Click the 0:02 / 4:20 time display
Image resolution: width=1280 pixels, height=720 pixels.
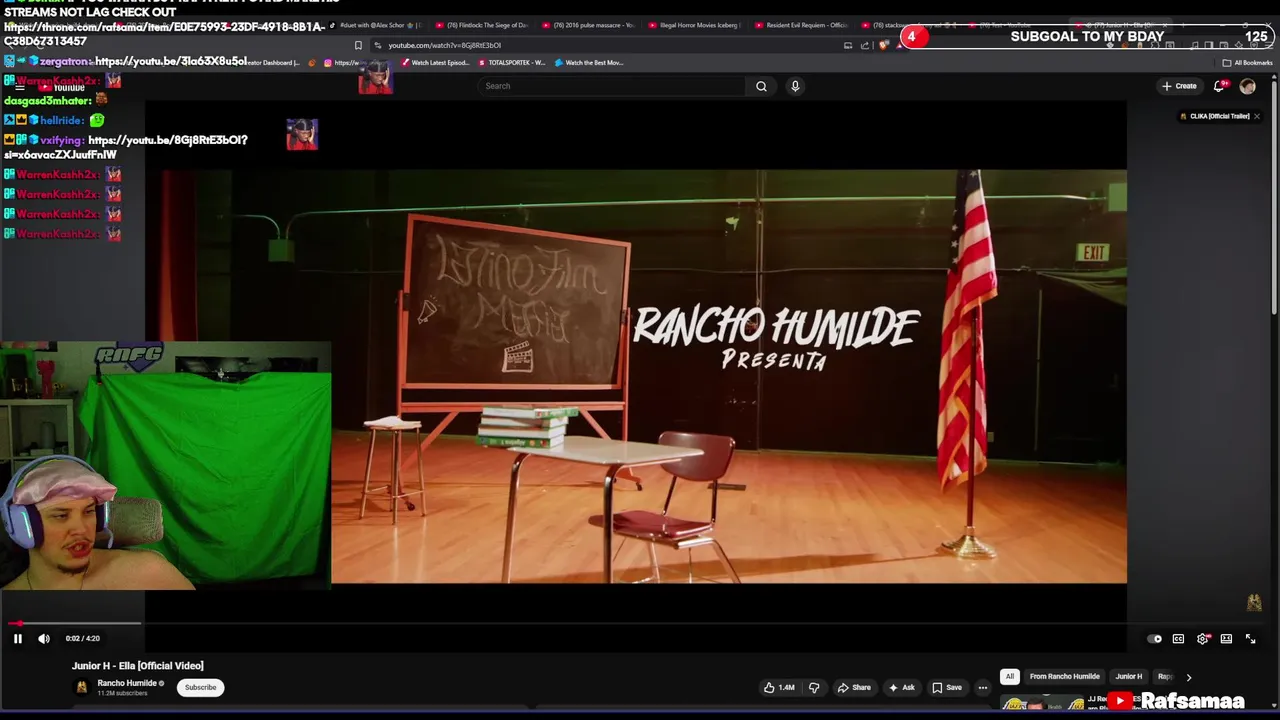point(82,638)
